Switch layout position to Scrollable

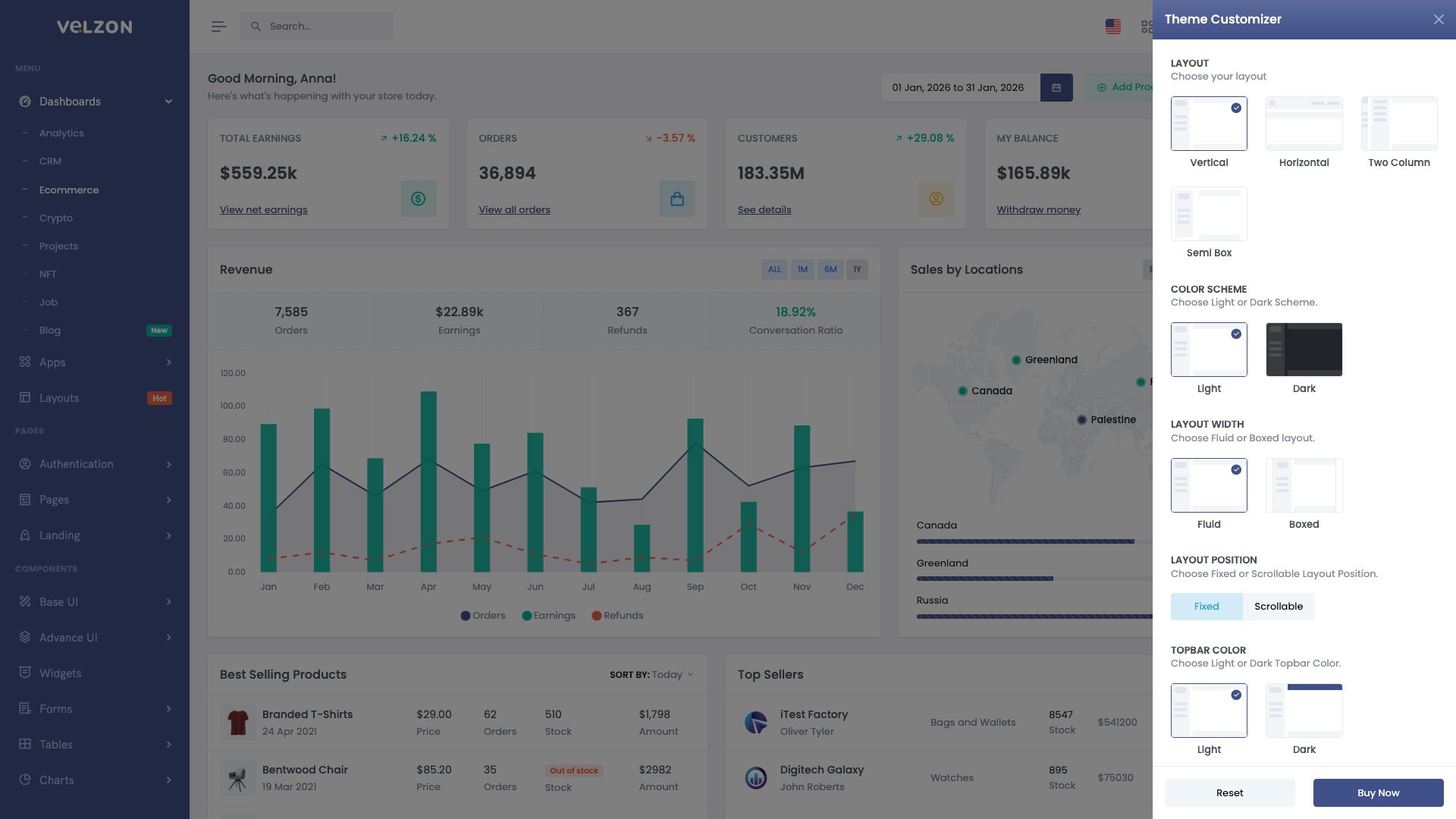pyautogui.click(x=1279, y=606)
